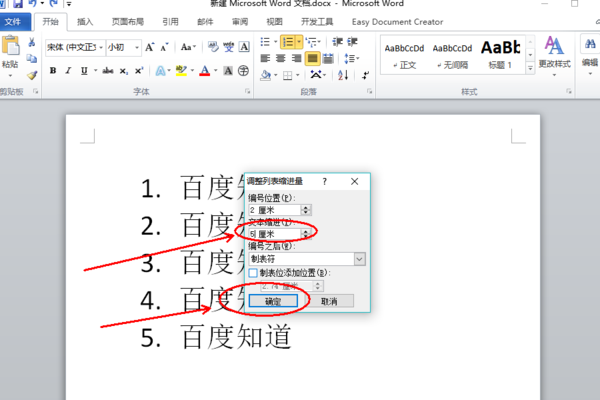This screenshot has width=600, height=400.
Task: Align text left
Action: 265,58
